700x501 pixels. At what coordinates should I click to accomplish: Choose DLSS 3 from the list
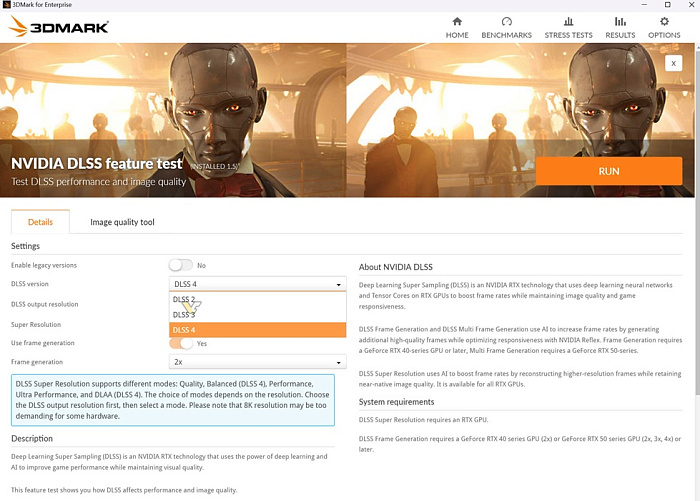(258, 314)
